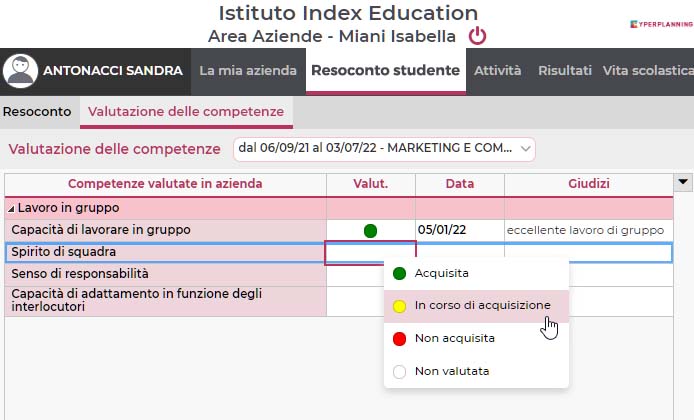Open the Vita scolastica tab
The image size is (694, 420).
[x=648, y=71]
